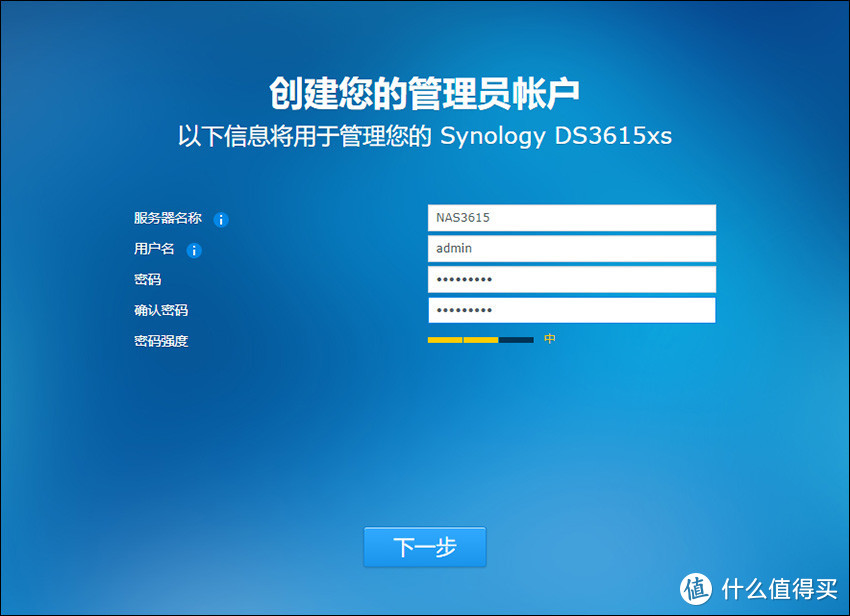Select the username field showing admin

(571, 249)
